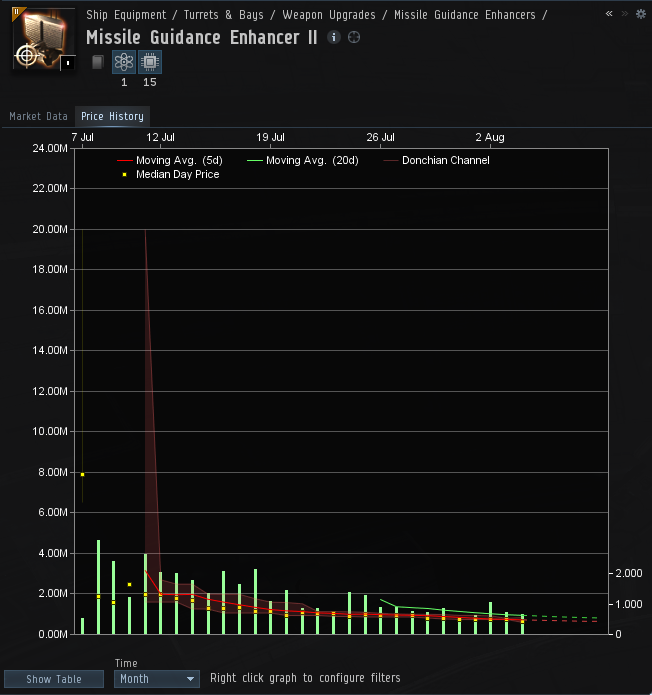Open the Show Info icon beside the item name

334,37
